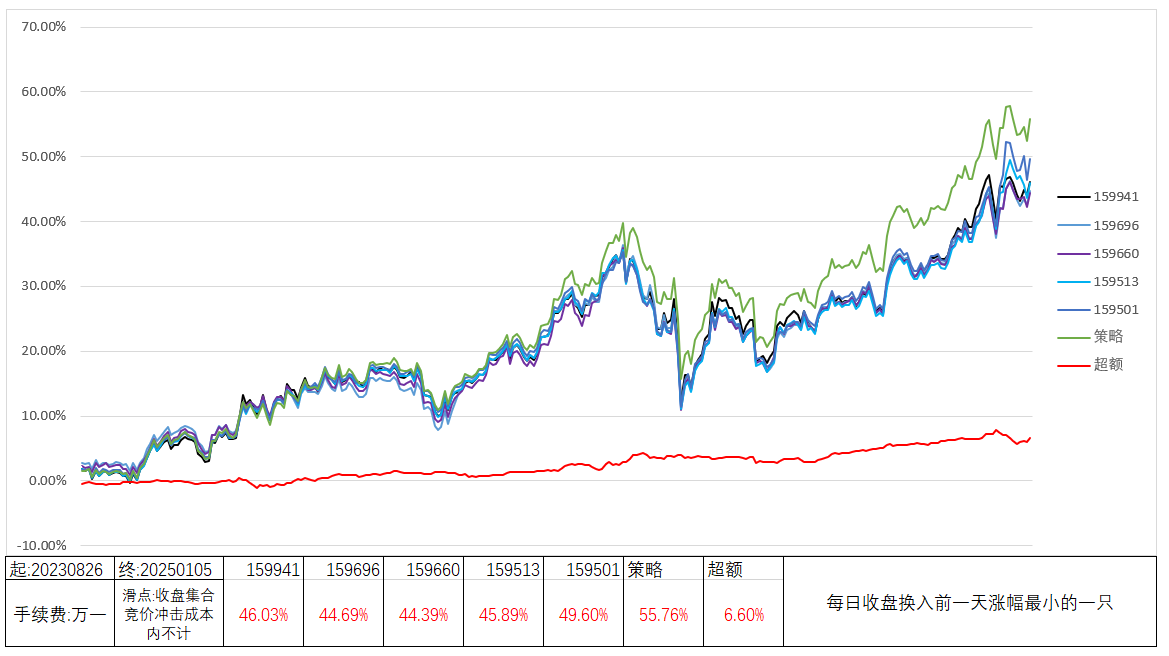Image resolution: width=1169 pixels, height=656 pixels.
Task: Click the 159501 legend label
Action: click(x=1116, y=309)
